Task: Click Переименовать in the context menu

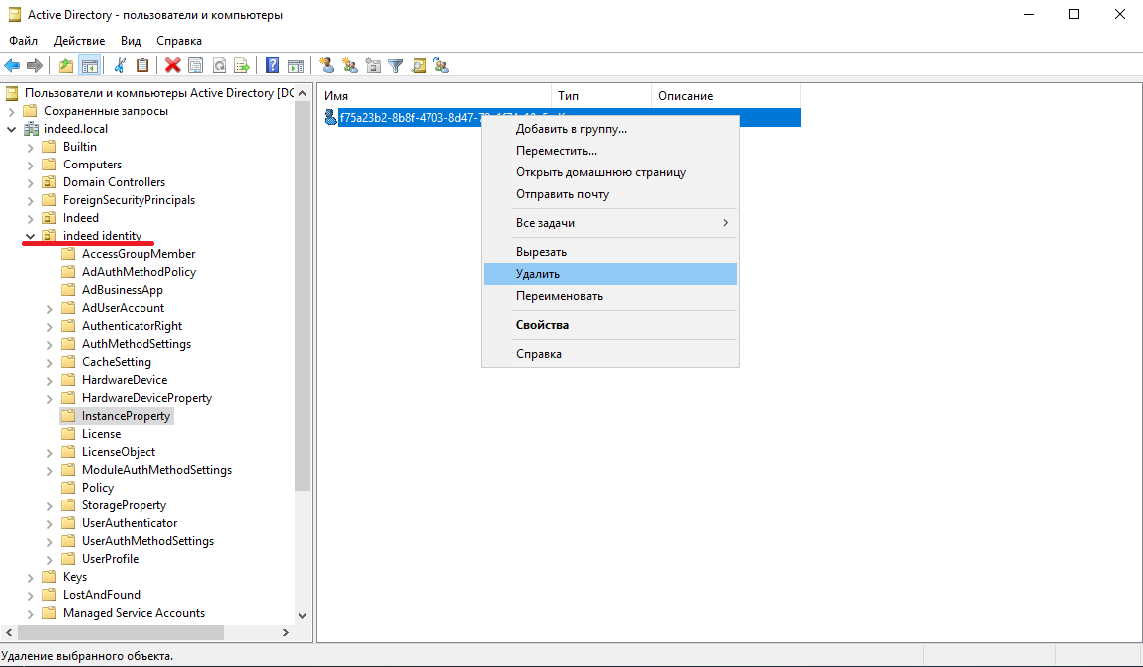Action: [x=559, y=296]
